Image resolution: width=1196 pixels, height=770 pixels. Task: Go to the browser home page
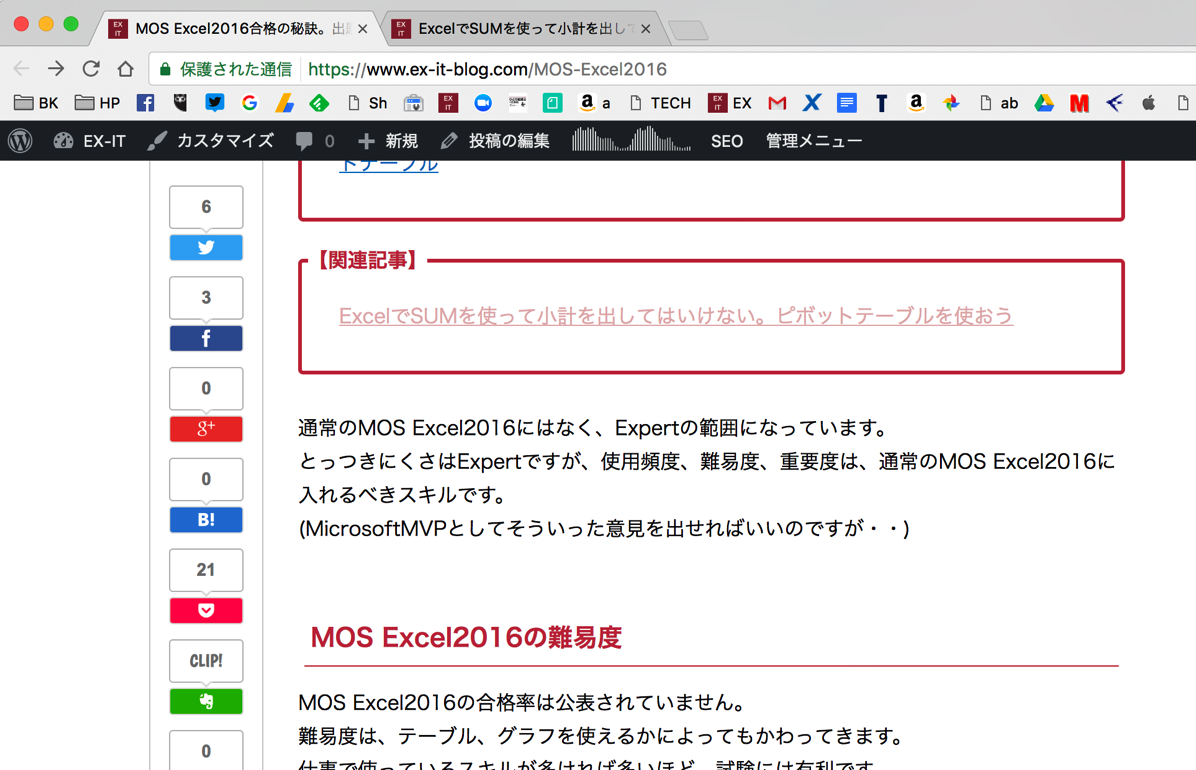click(x=126, y=69)
